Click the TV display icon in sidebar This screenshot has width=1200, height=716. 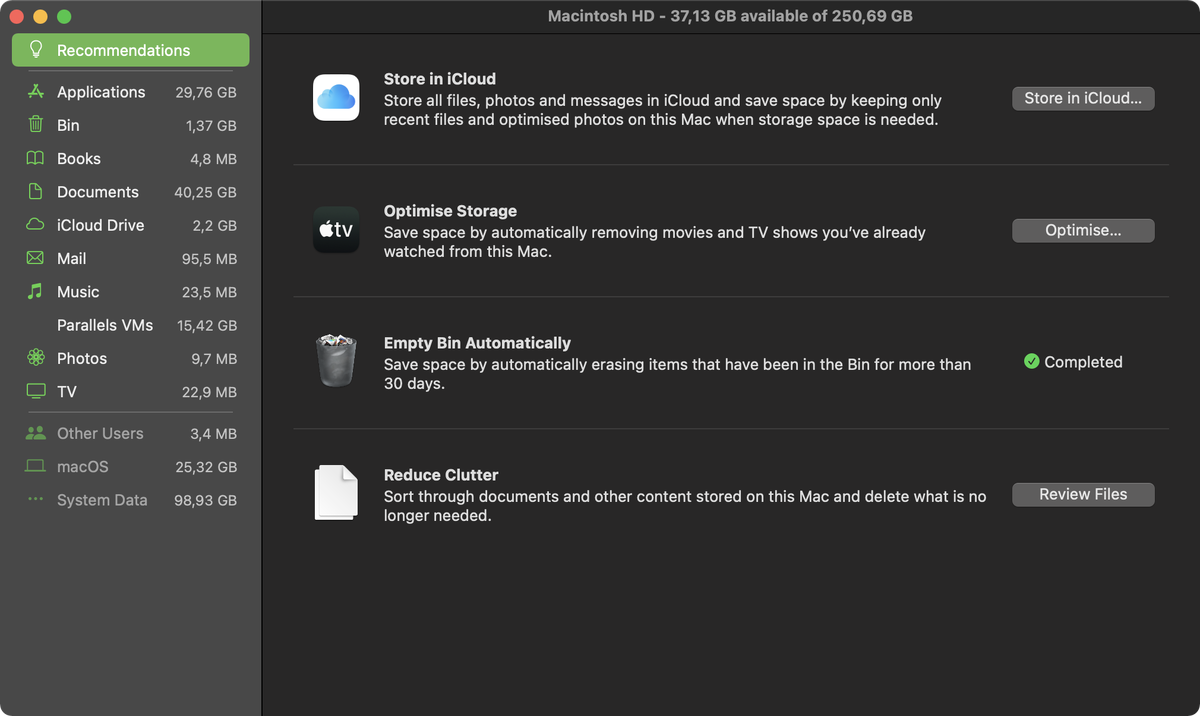pos(36,391)
